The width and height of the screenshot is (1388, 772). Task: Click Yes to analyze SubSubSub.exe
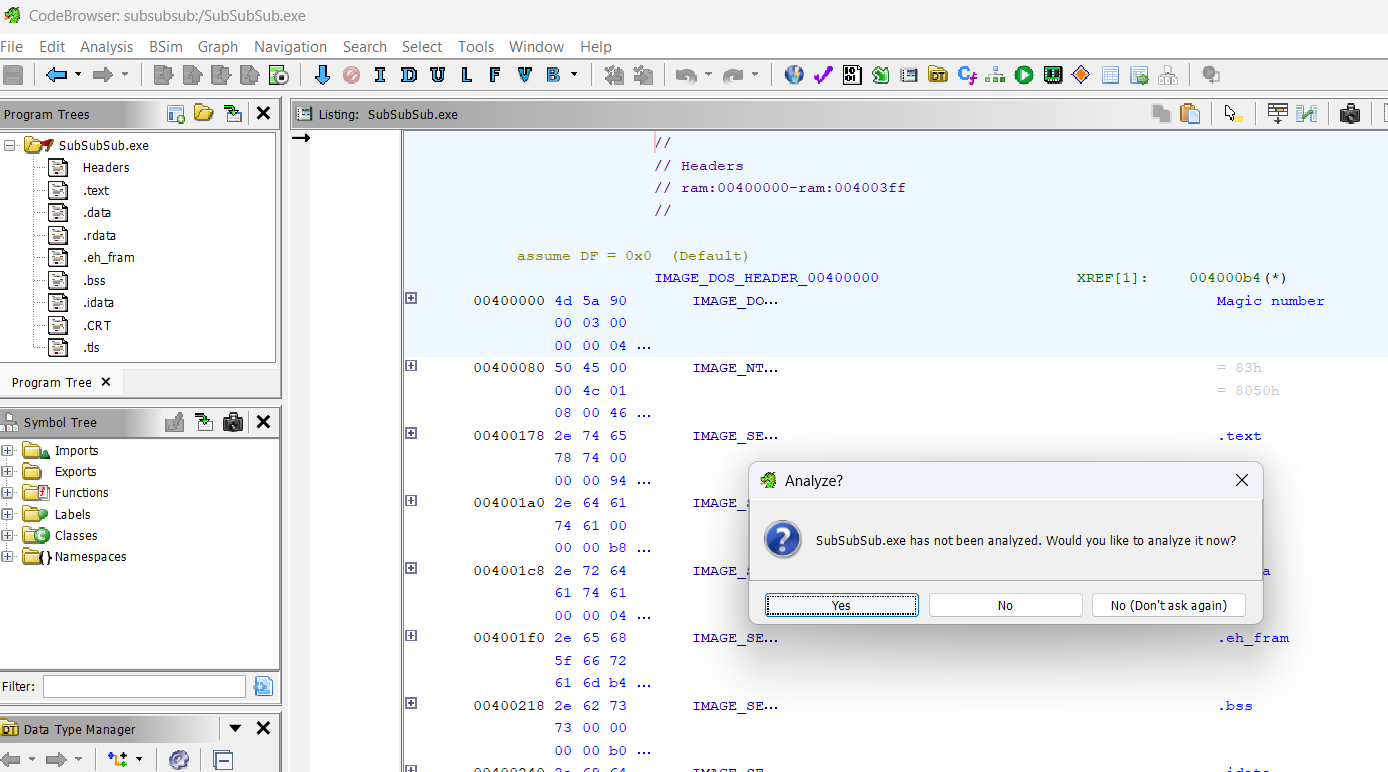pyautogui.click(x=841, y=605)
